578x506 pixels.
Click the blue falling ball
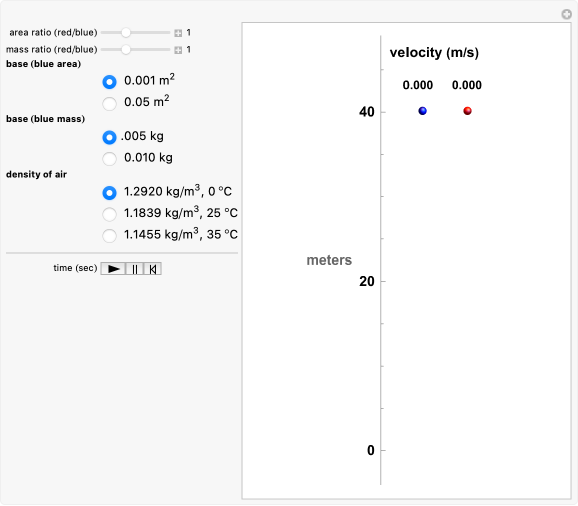pyautogui.click(x=422, y=111)
